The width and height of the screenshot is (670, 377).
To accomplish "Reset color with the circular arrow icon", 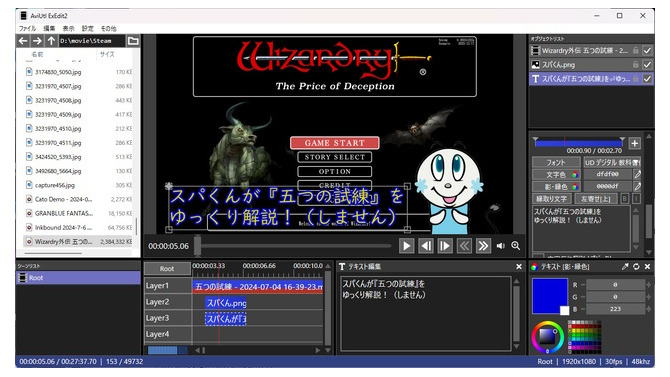I will click(636, 266).
